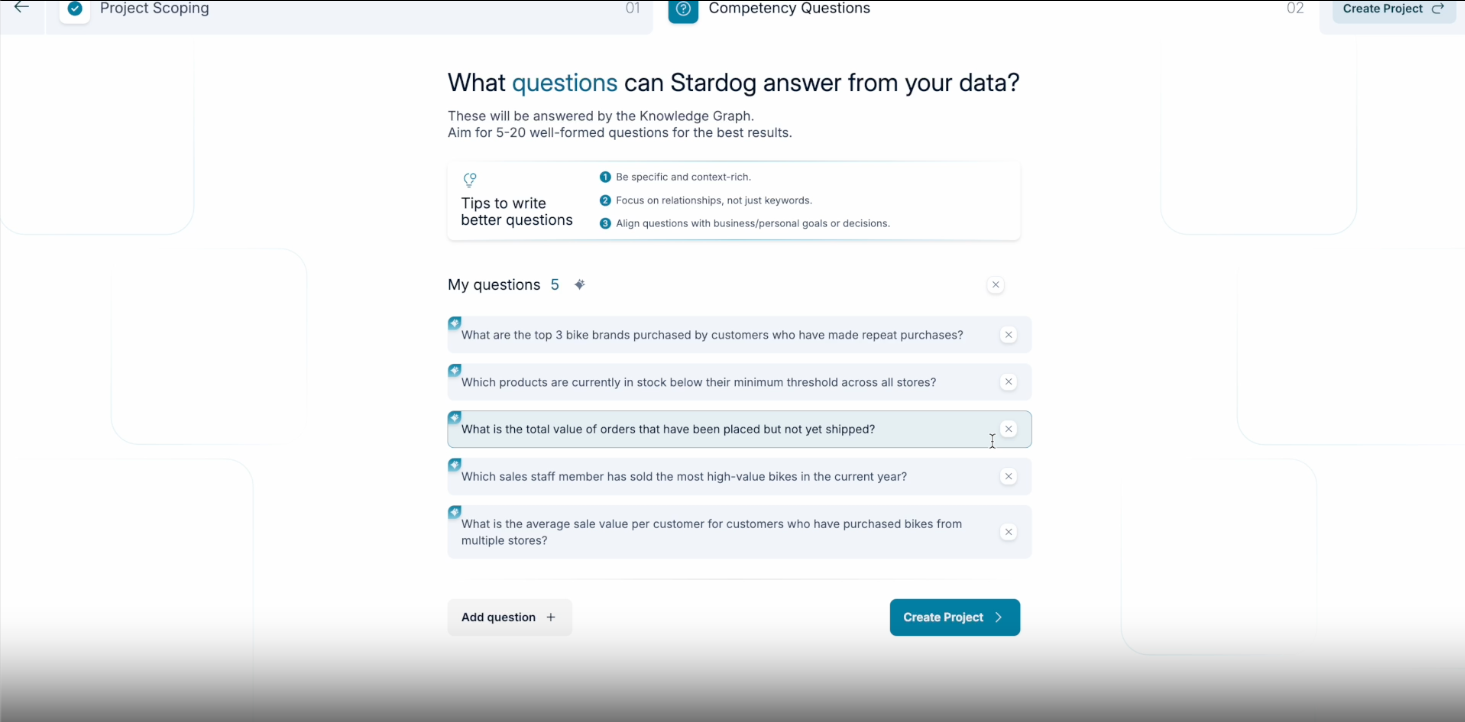This screenshot has width=1465, height=722.
Task: Clear all questions with the header X icon
Action: point(995,285)
